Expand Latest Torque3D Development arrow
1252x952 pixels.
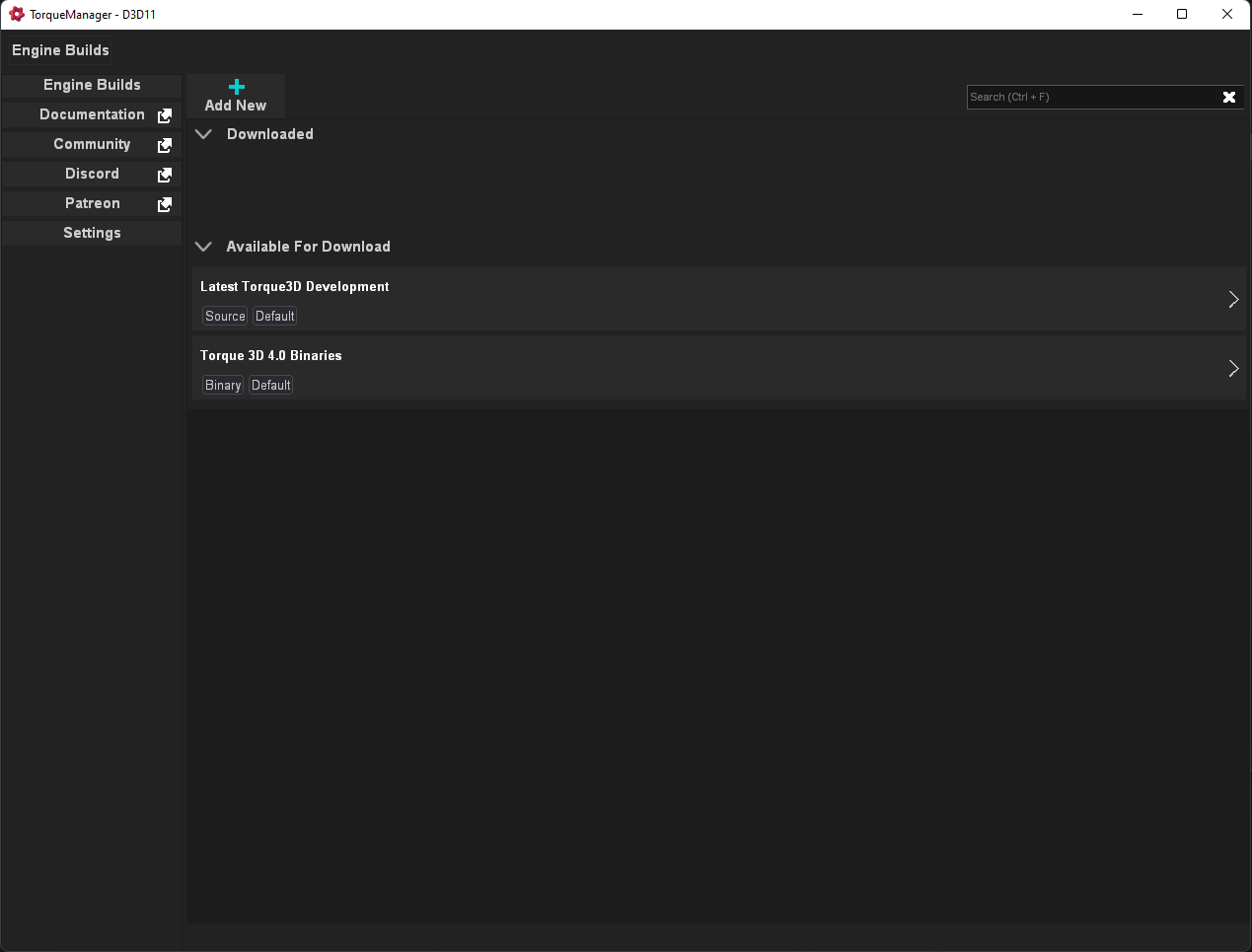tap(1233, 299)
